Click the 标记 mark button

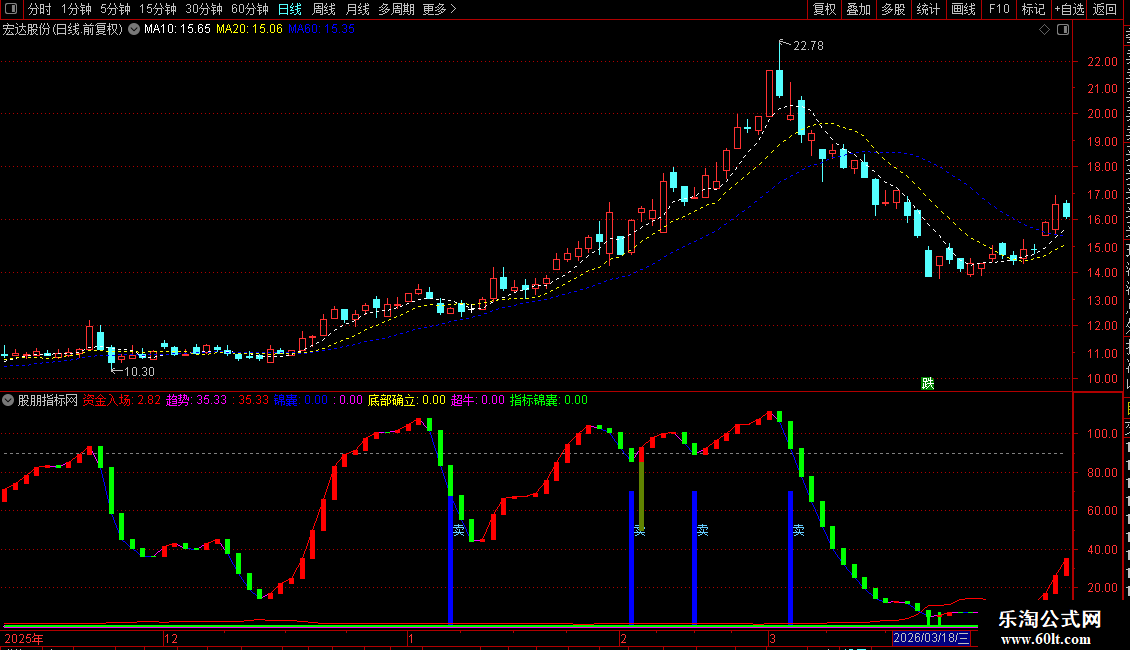point(1033,9)
